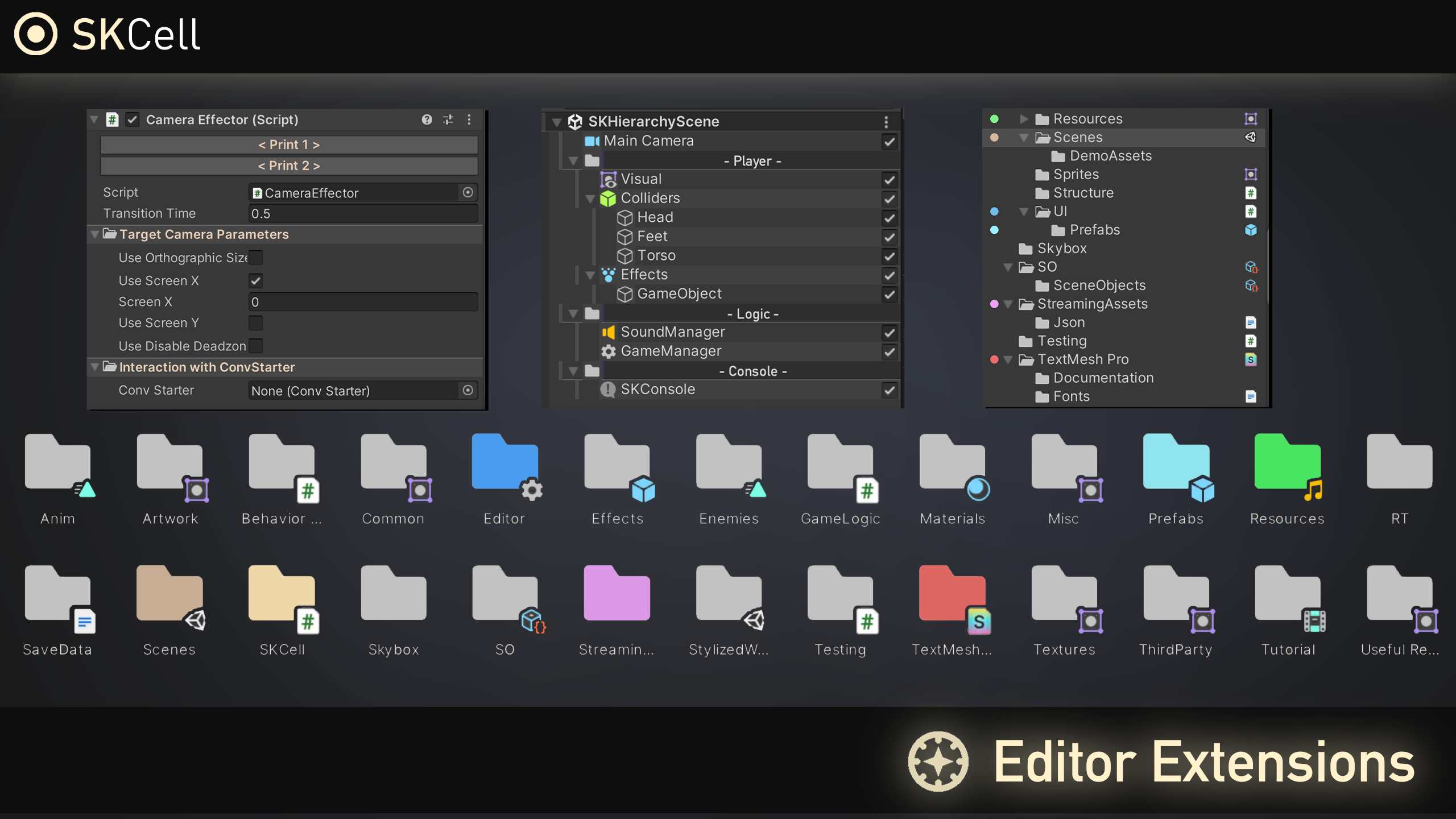
Task: Open SKHierarchyScene three-dot options menu
Action: click(886, 122)
